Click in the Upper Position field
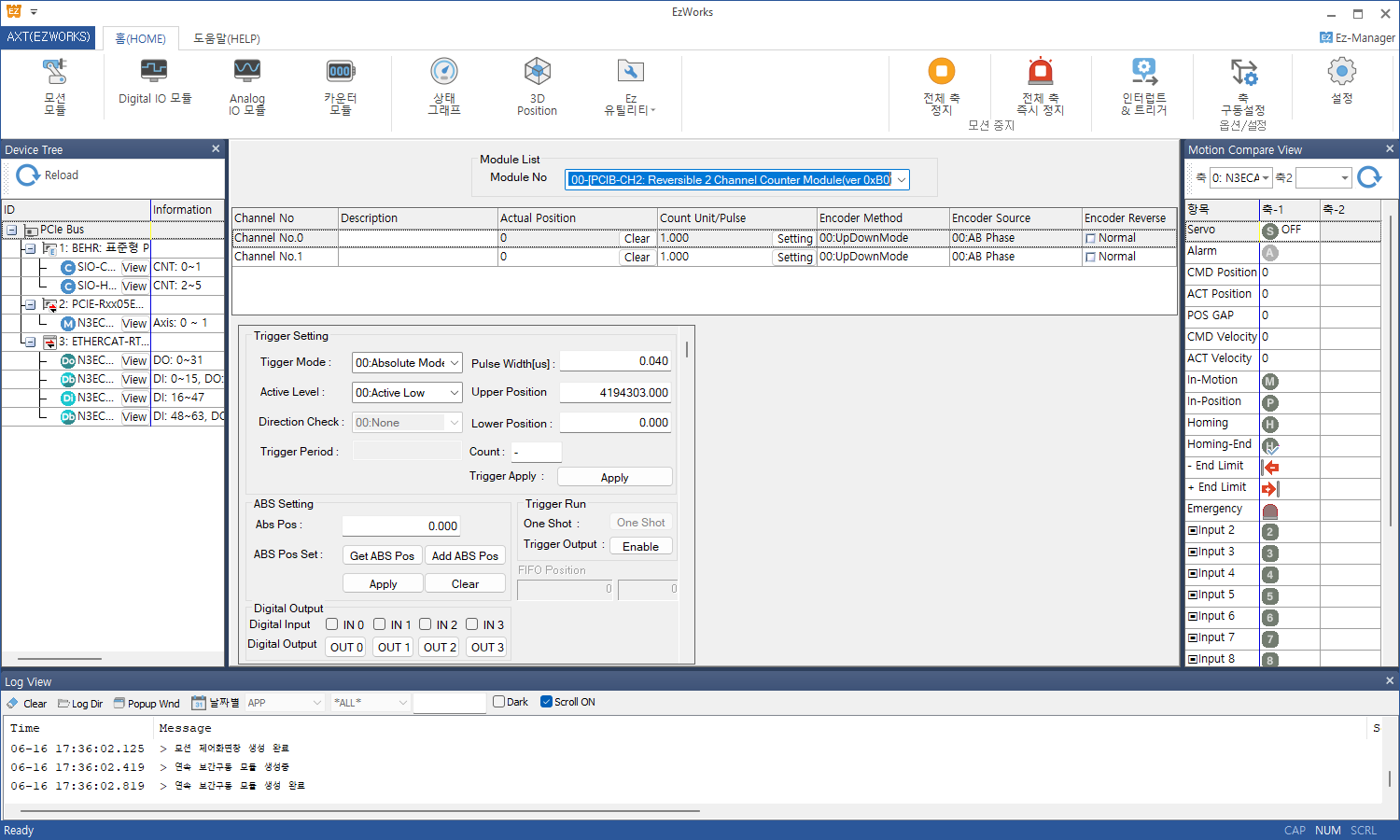The height and width of the screenshot is (840, 1400). 615,393
